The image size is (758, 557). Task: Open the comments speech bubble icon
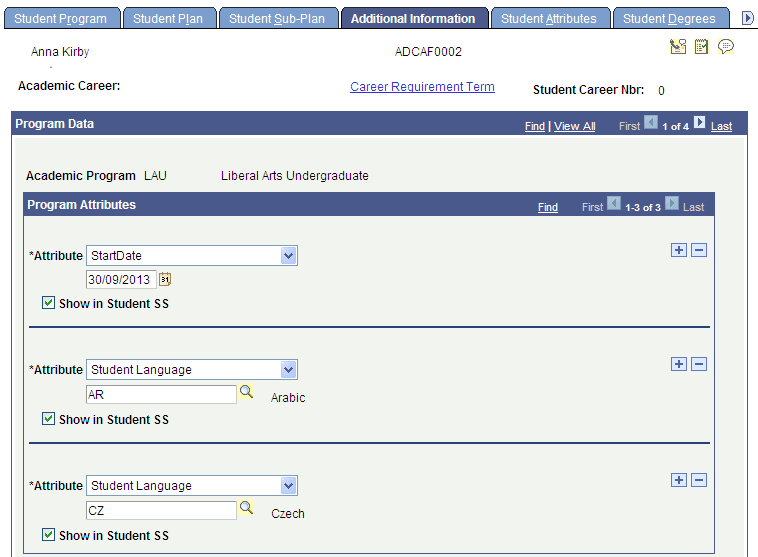coord(726,46)
